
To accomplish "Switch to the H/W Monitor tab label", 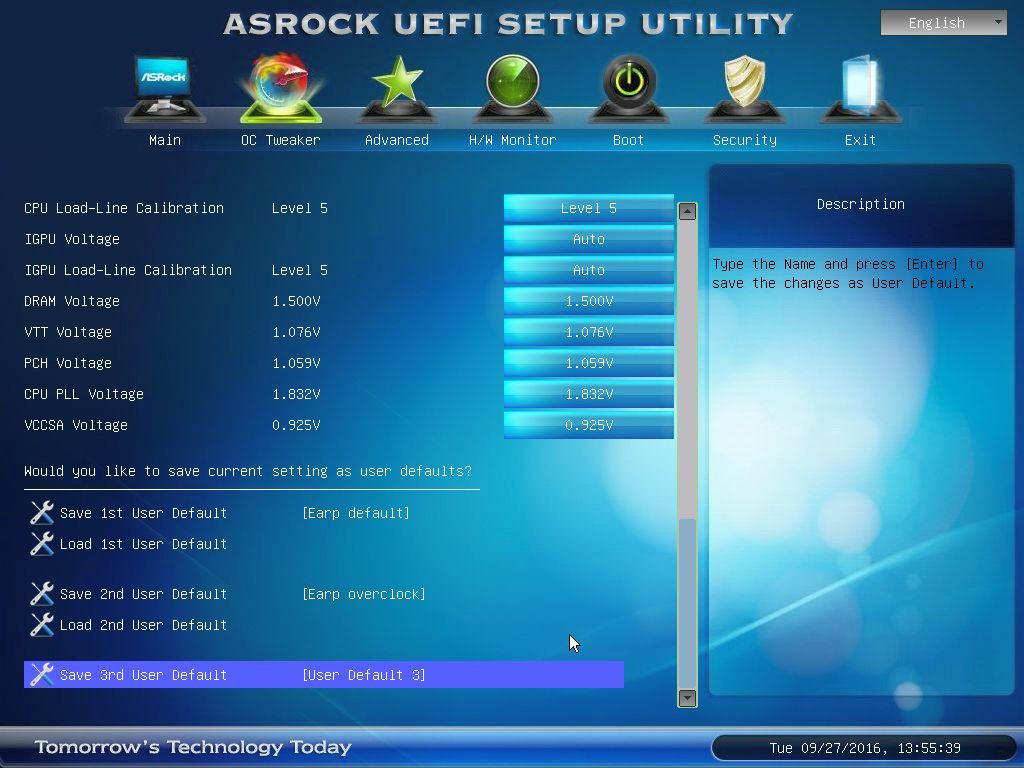I will pos(513,140).
